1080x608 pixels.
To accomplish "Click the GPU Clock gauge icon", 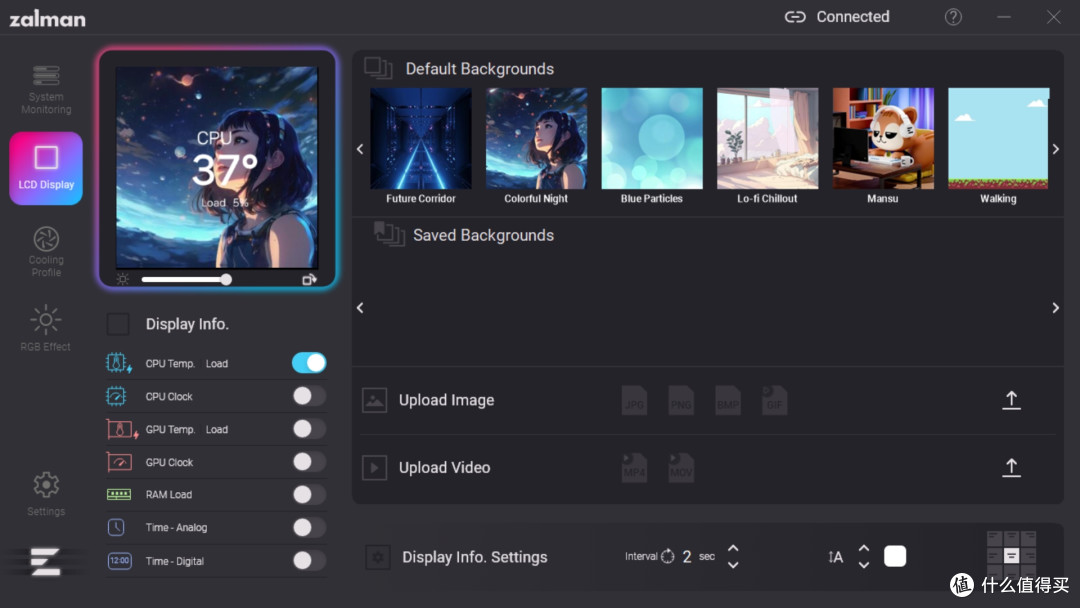I will (118, 462).
